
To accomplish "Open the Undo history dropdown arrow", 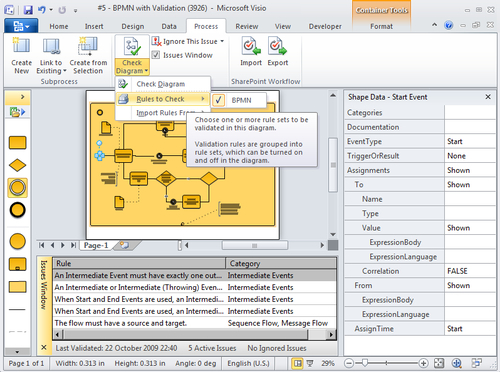I will click(51, 10).
